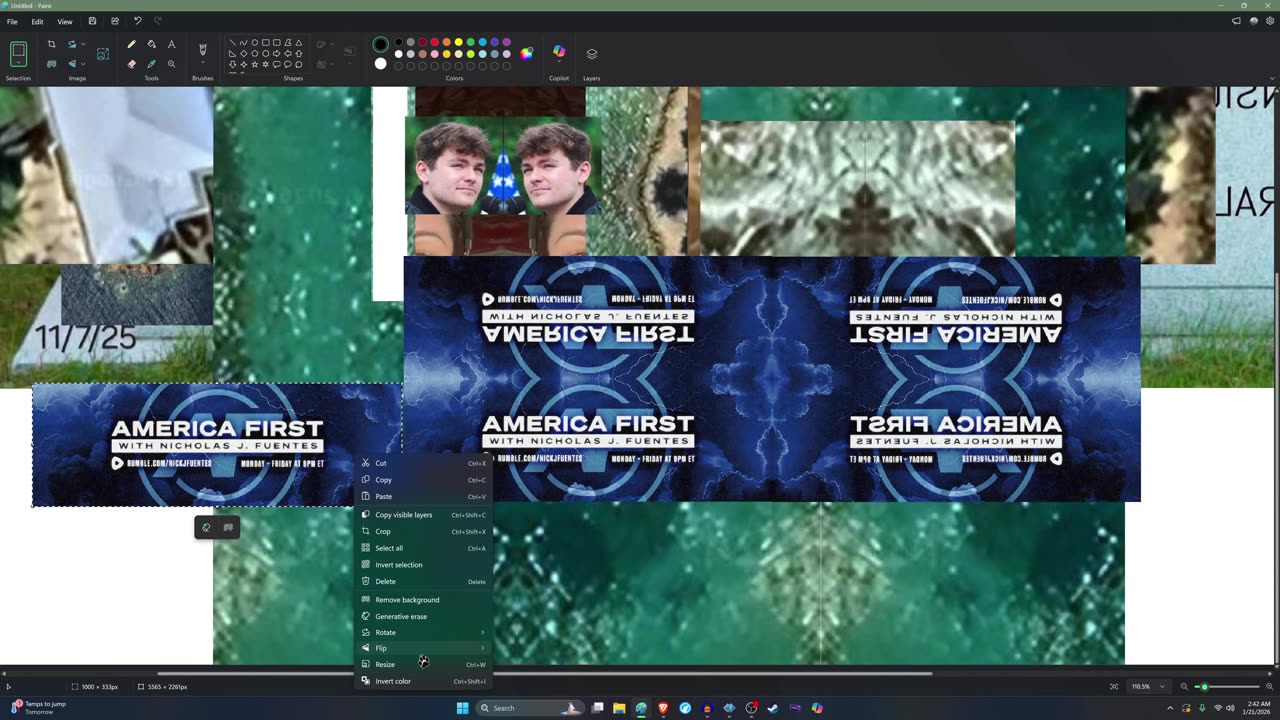
Task: Choose Crop in the context menu
Action: (x=424, y=531)
